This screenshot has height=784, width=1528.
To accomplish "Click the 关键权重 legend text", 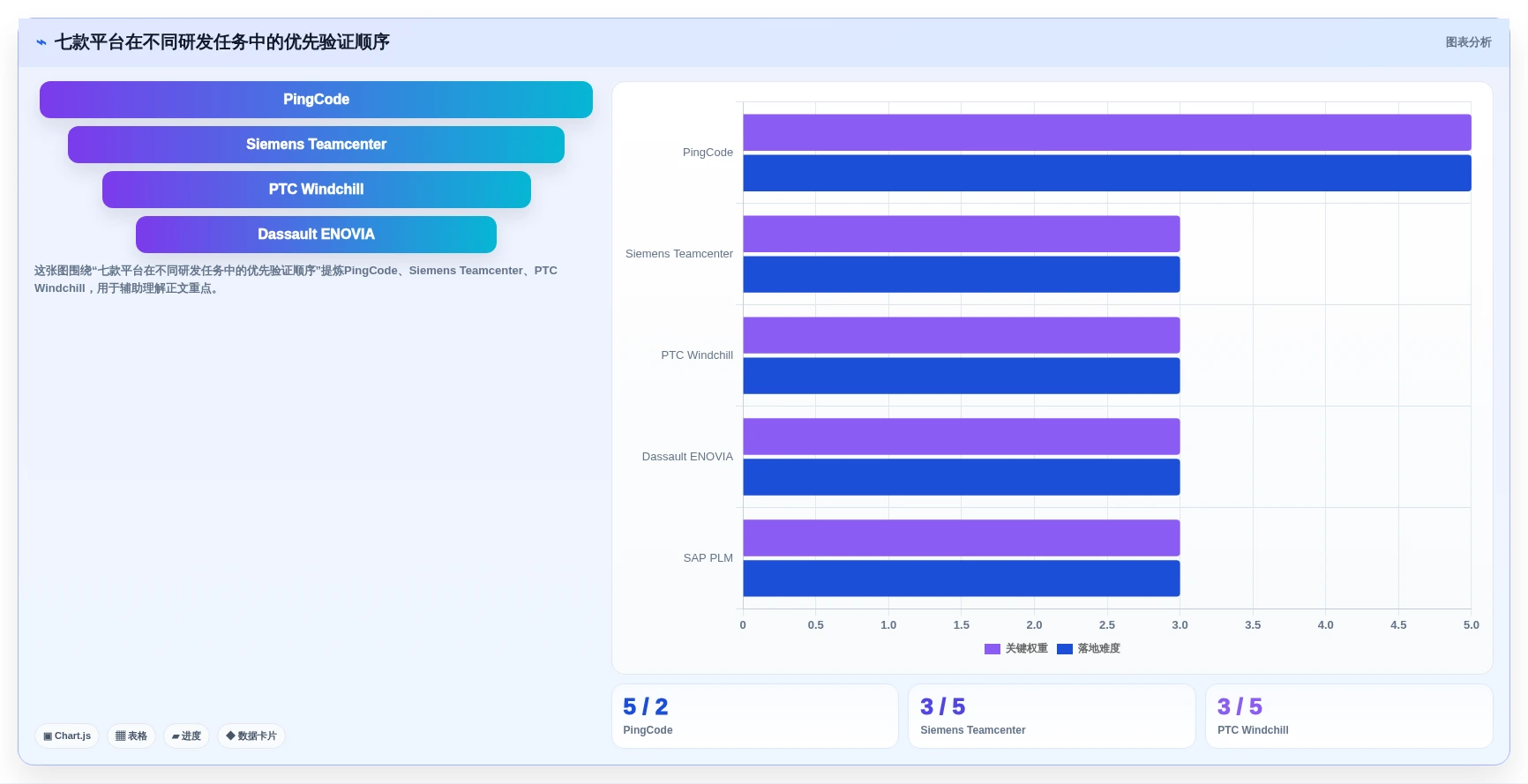I will pyautogui.click(x=1027, y=649).
